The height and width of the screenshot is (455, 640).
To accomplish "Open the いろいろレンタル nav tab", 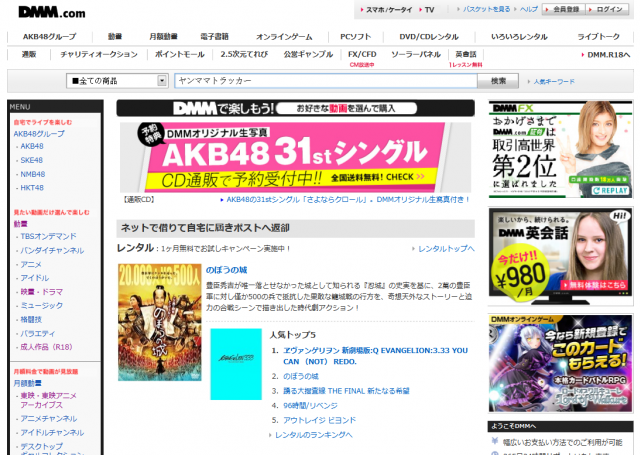I will [519, 37].
